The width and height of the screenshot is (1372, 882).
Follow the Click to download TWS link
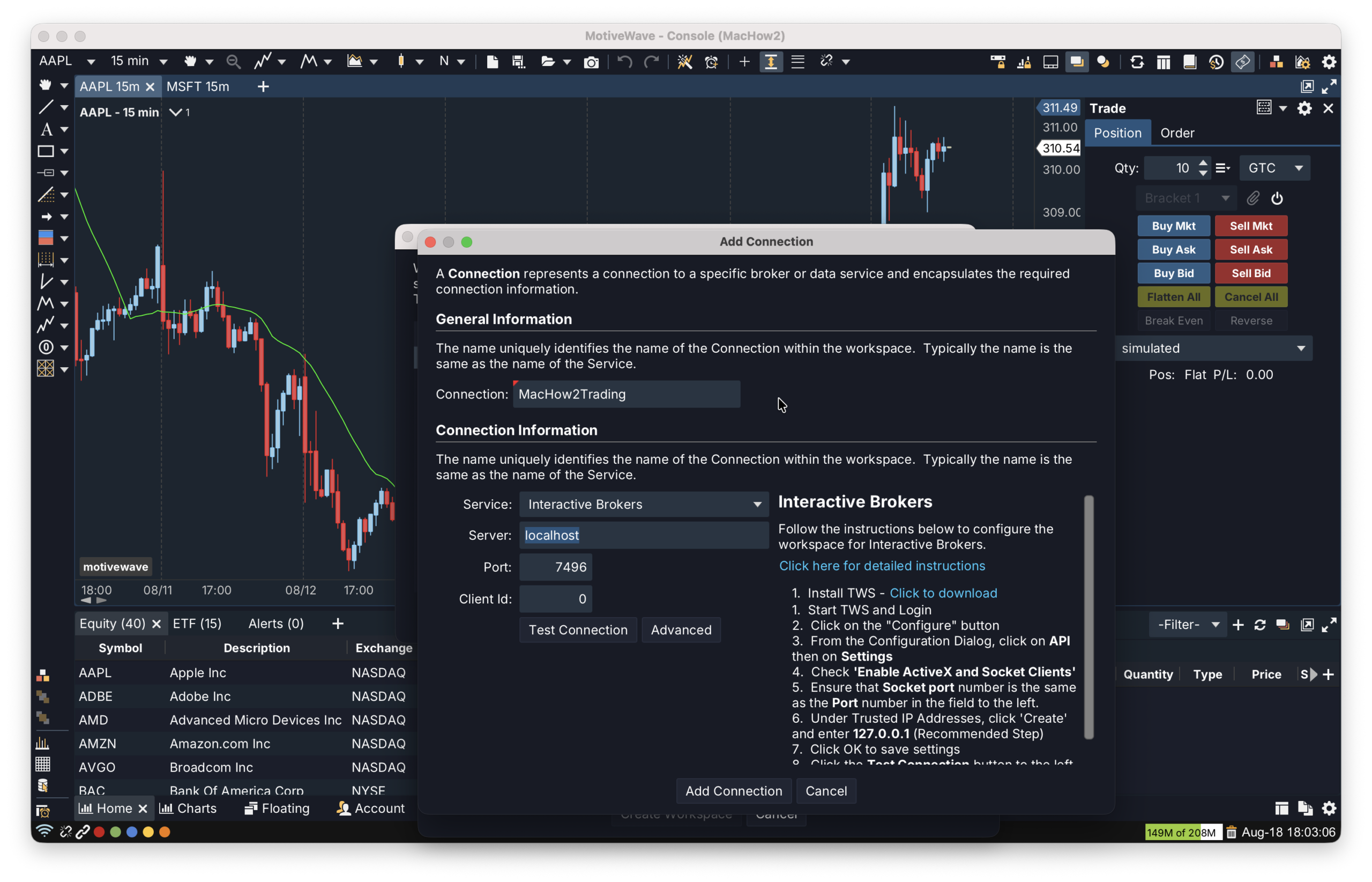(x=943, y=593)
